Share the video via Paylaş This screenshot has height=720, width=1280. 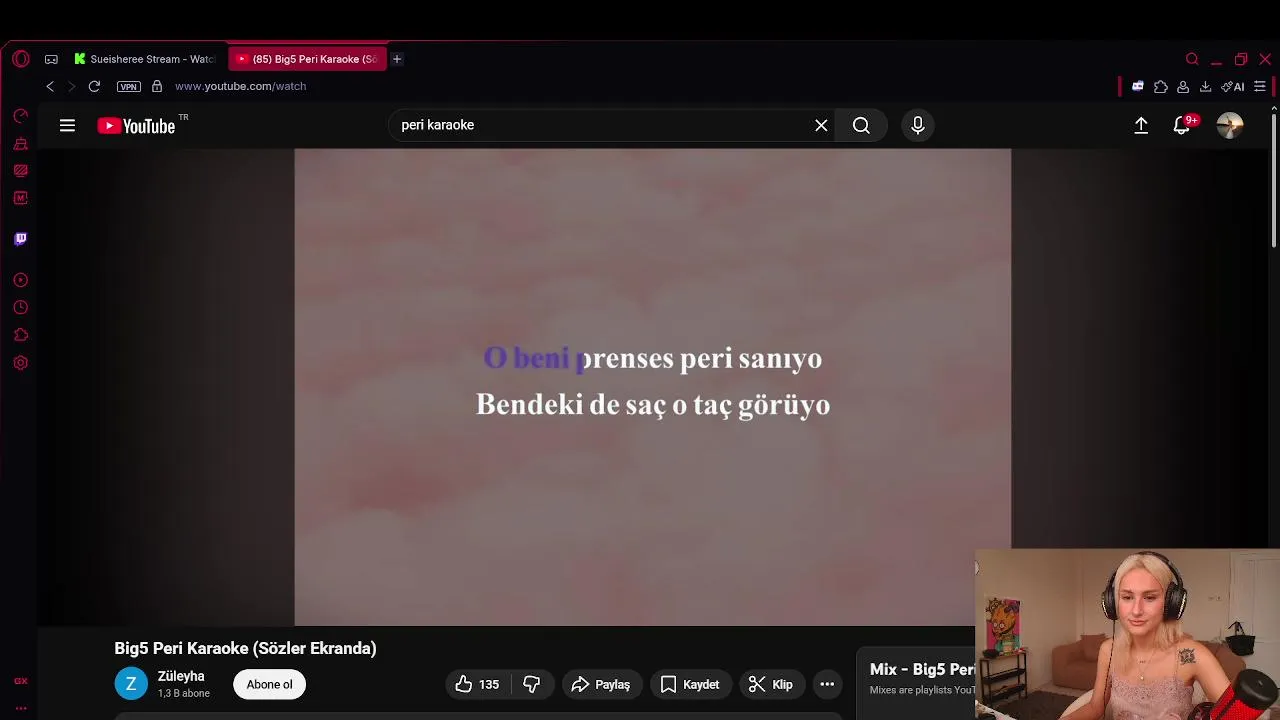tap(600, 684)
